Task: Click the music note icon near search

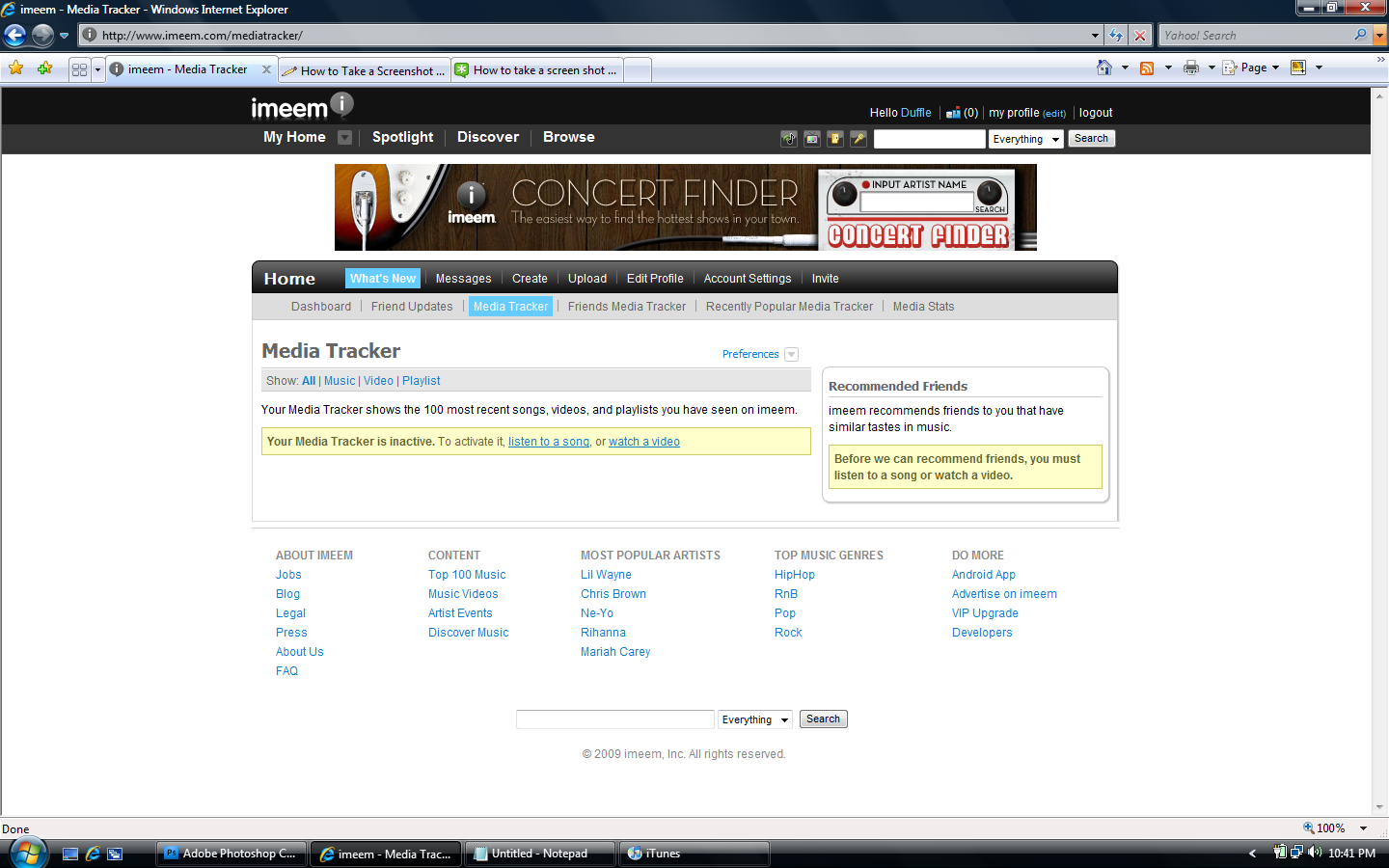Action: (789, 139)
